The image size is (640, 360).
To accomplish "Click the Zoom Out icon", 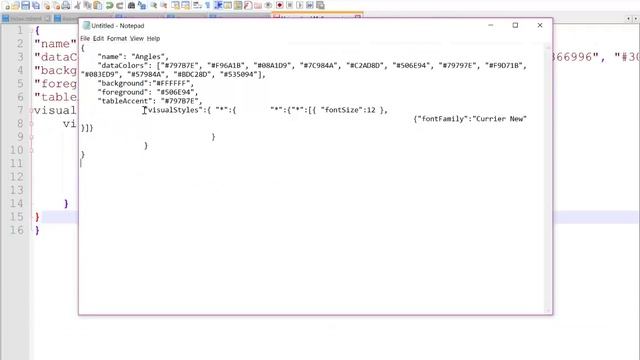I will (164, 5).
